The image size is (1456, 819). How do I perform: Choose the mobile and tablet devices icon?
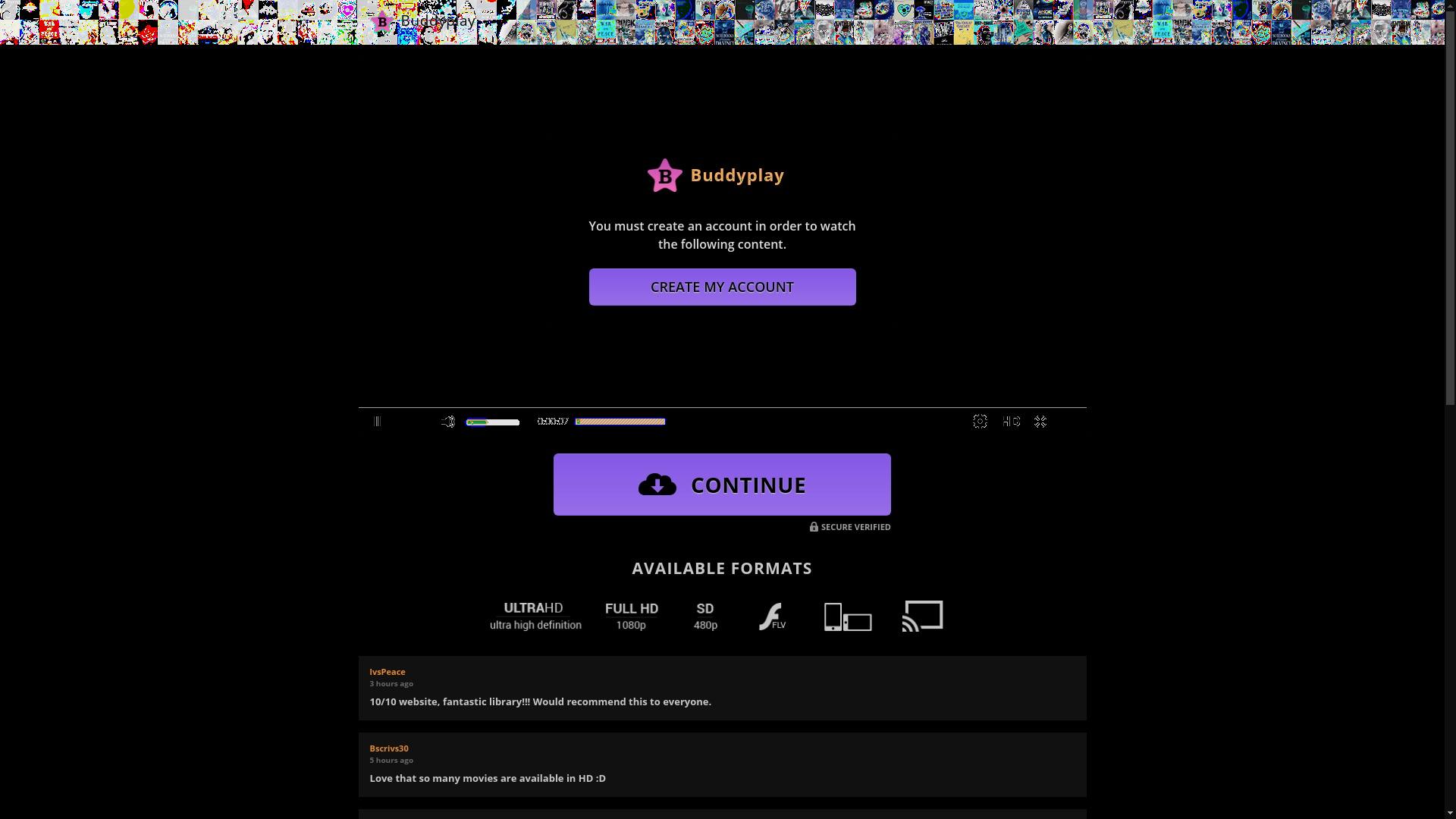848,617
